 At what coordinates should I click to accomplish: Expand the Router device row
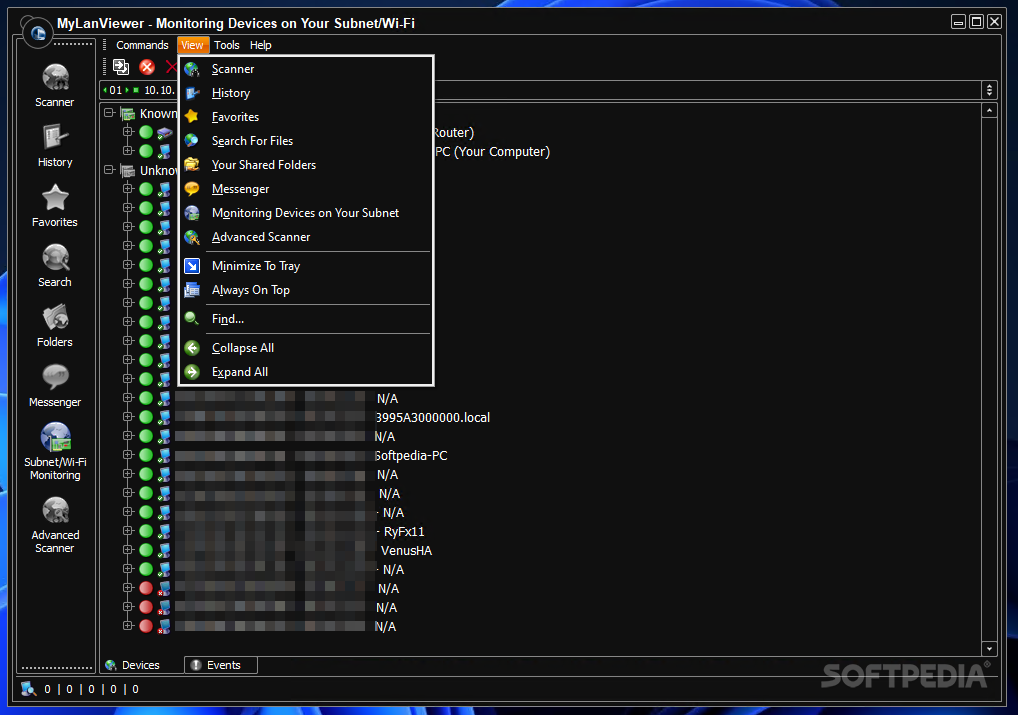point(128,132)
